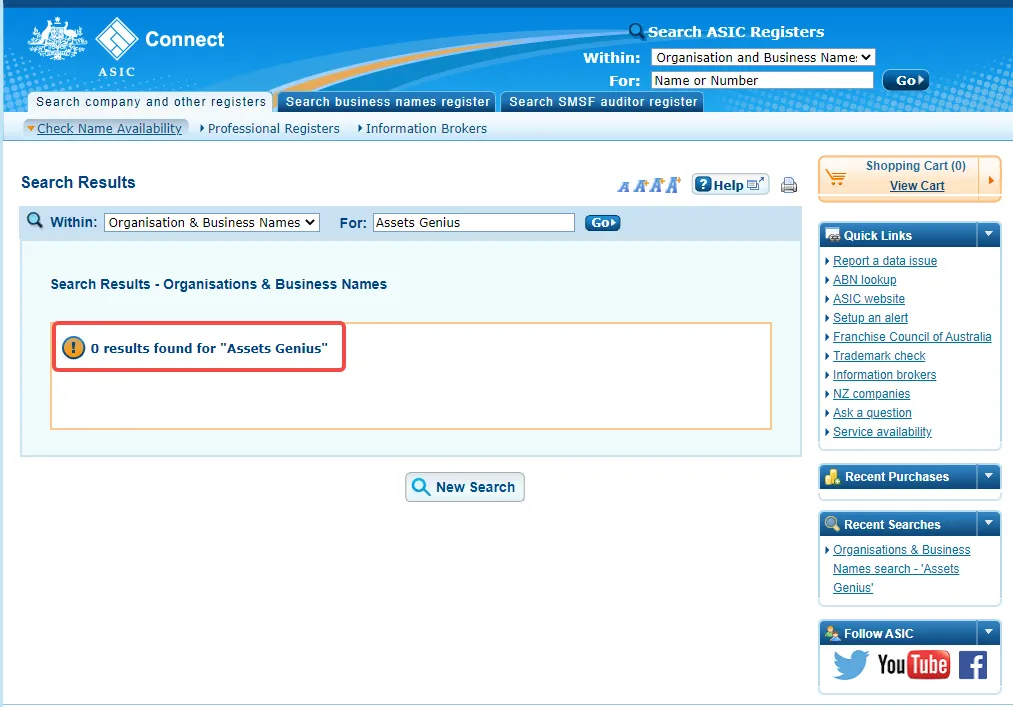Open Ask a question link
Image resolution: width=1013 pixels, height=707 pixels.
[x=872, y=412]
